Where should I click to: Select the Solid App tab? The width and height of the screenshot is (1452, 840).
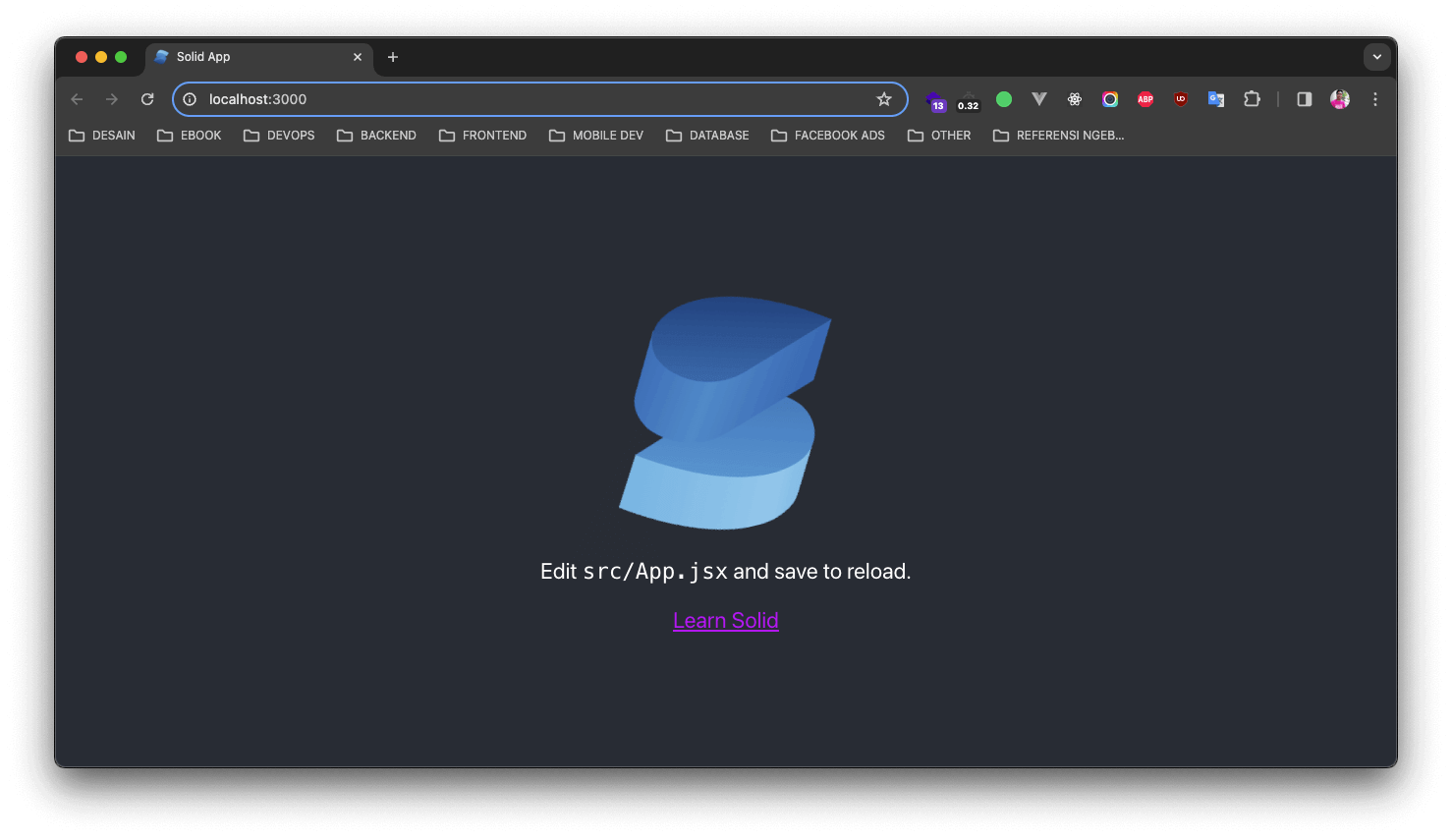[259, 57]
